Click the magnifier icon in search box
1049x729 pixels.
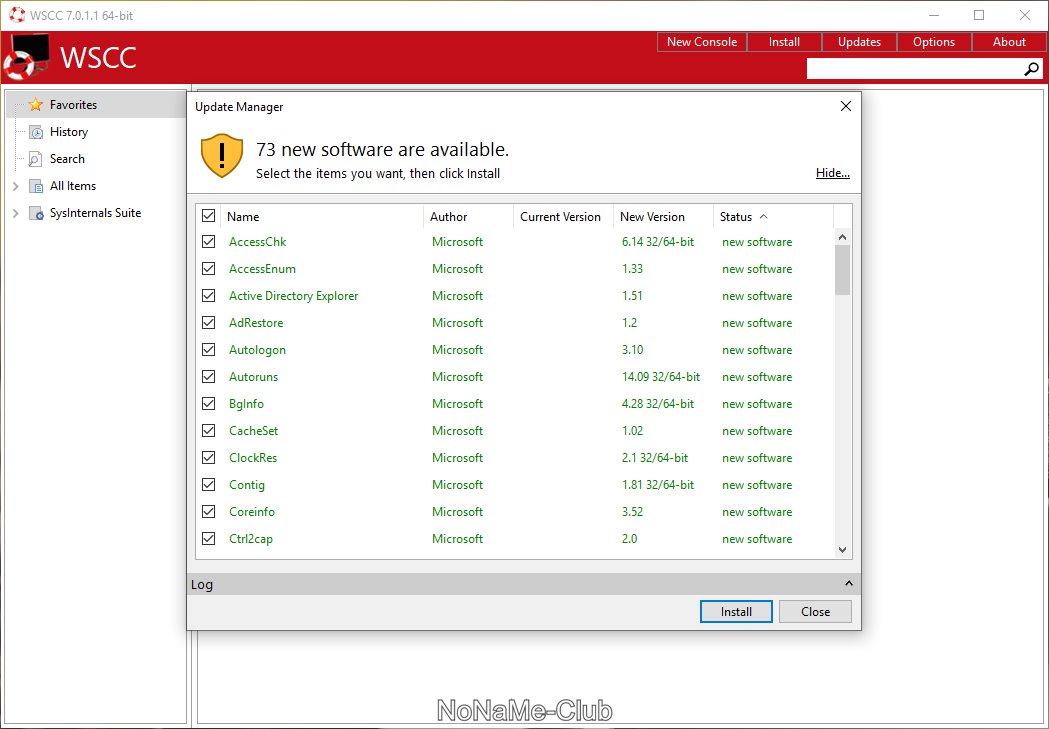1032,69
